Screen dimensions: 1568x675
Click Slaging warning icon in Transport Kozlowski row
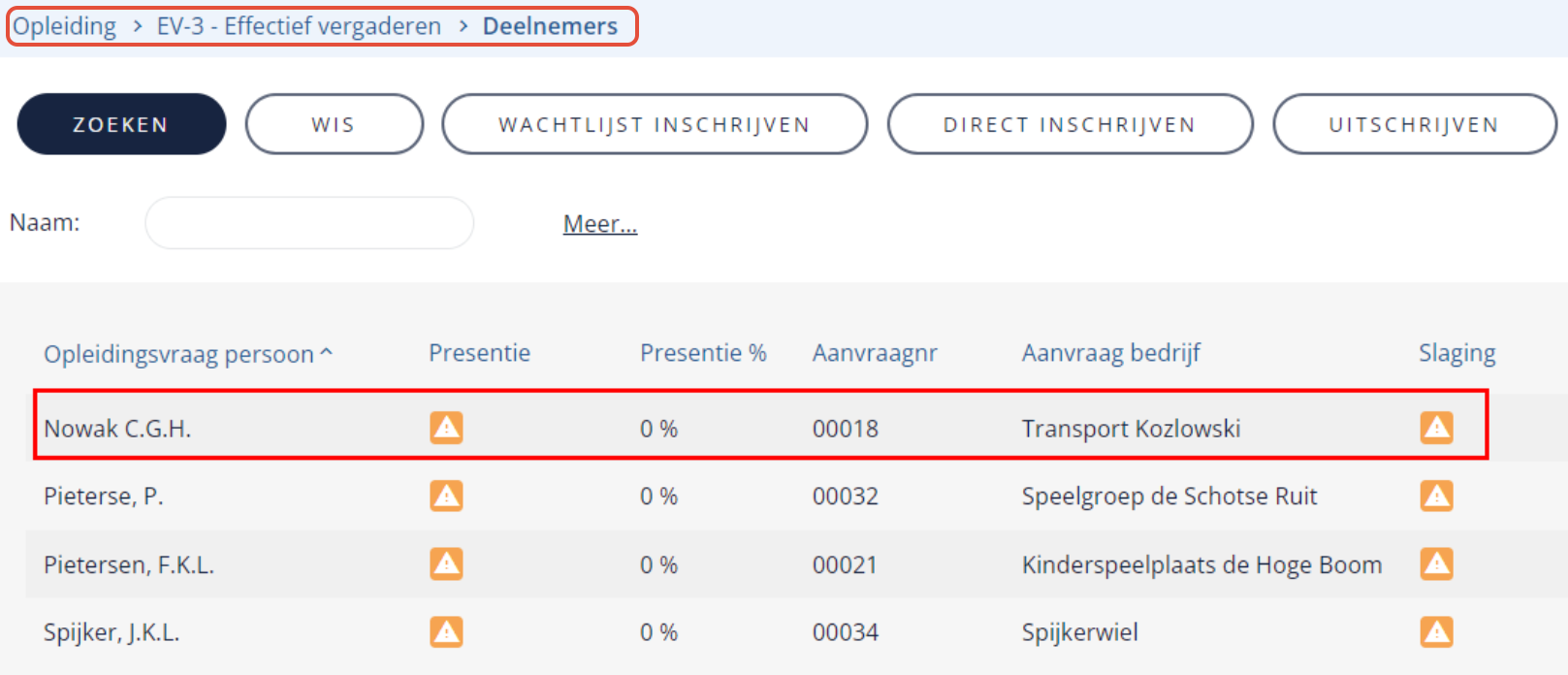pos(1436,427)
